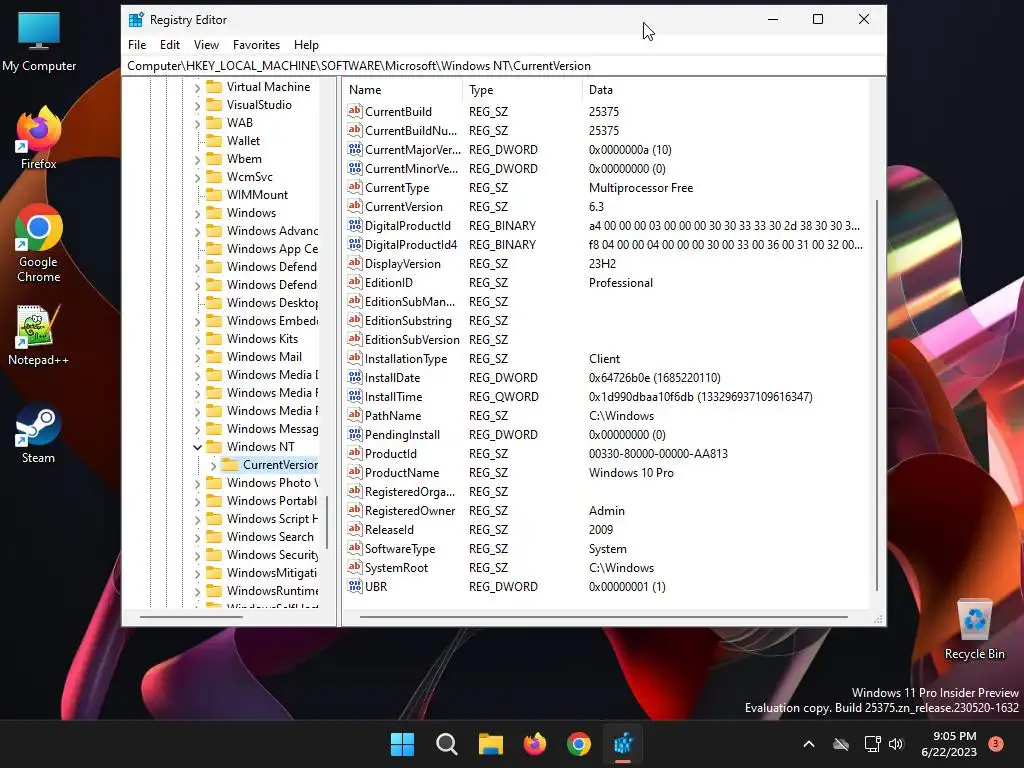Click the Chrome taskbar icon
The width and height of the screenshot is (1024, 768).
click(579, 744)
